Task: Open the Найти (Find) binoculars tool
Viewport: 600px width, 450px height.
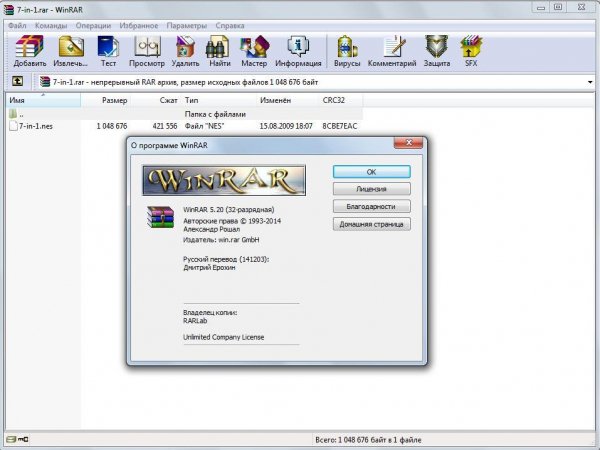Action: (220, 51)
